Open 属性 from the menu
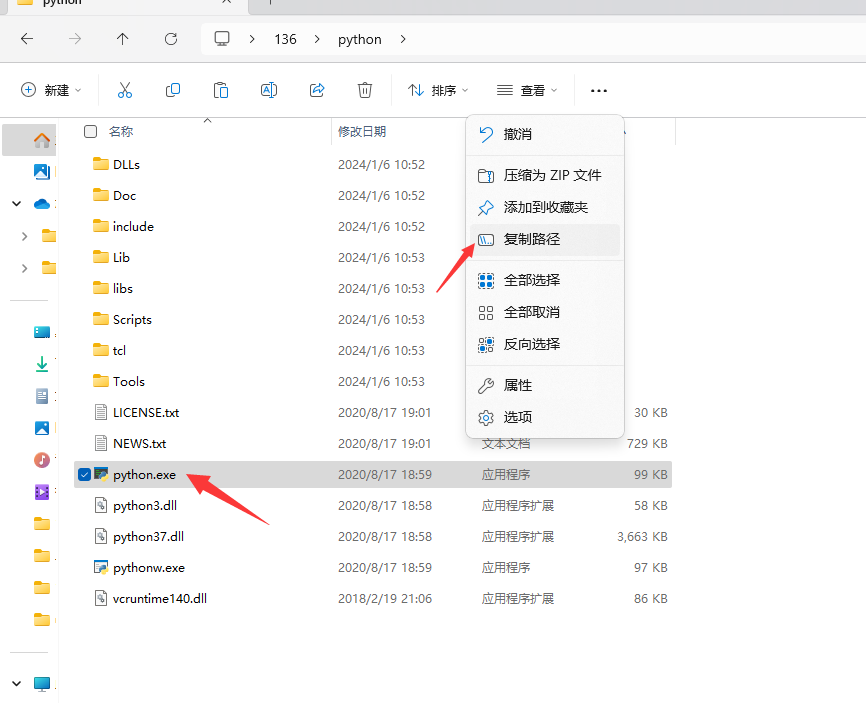Screen dimensions: 866x703 click(x=545, y=385)
